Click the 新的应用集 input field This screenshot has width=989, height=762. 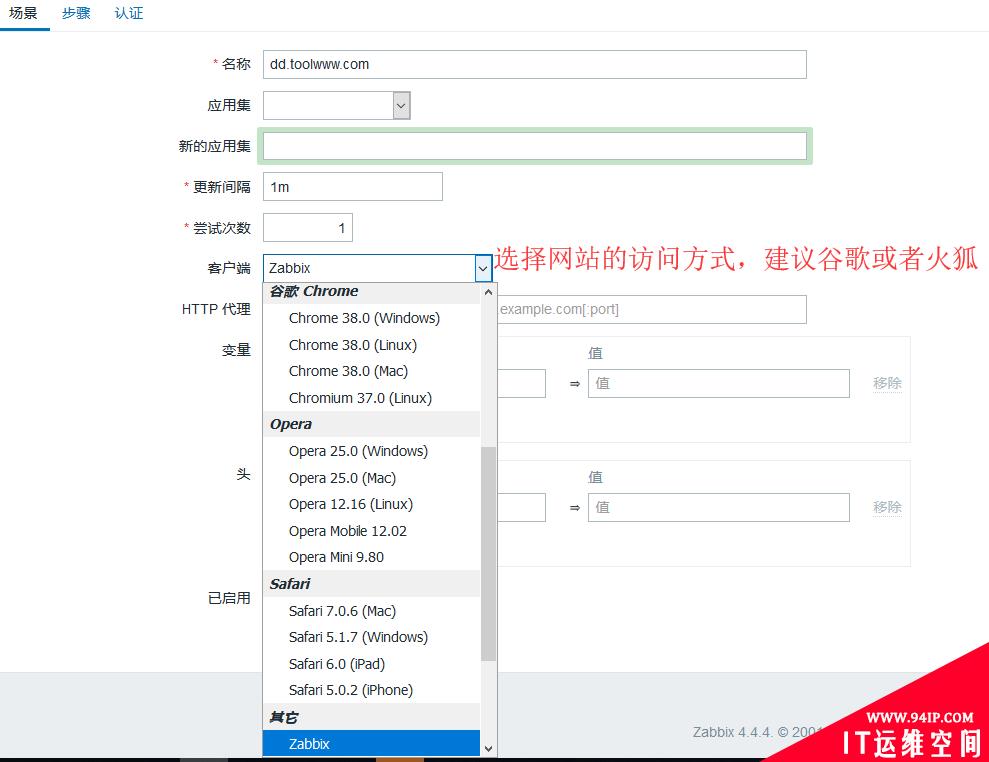(x=534, y=146)
